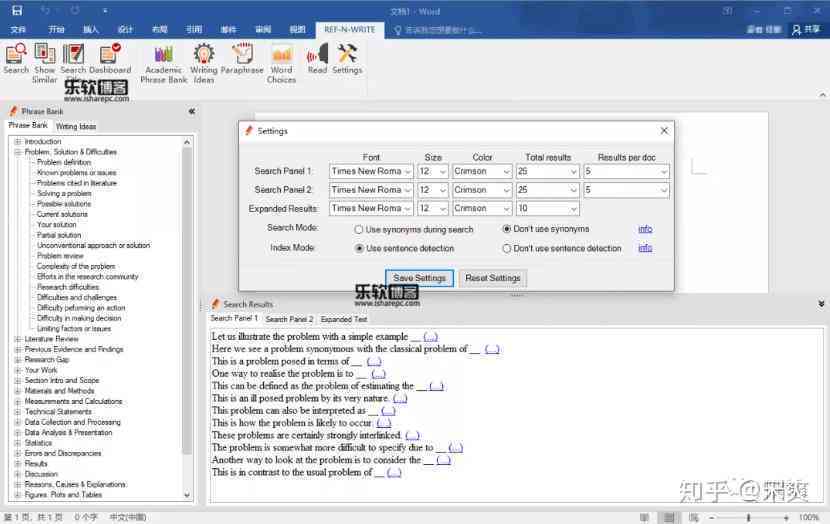Click link after 'strongly interlinked' phrase

pos(412,435)
